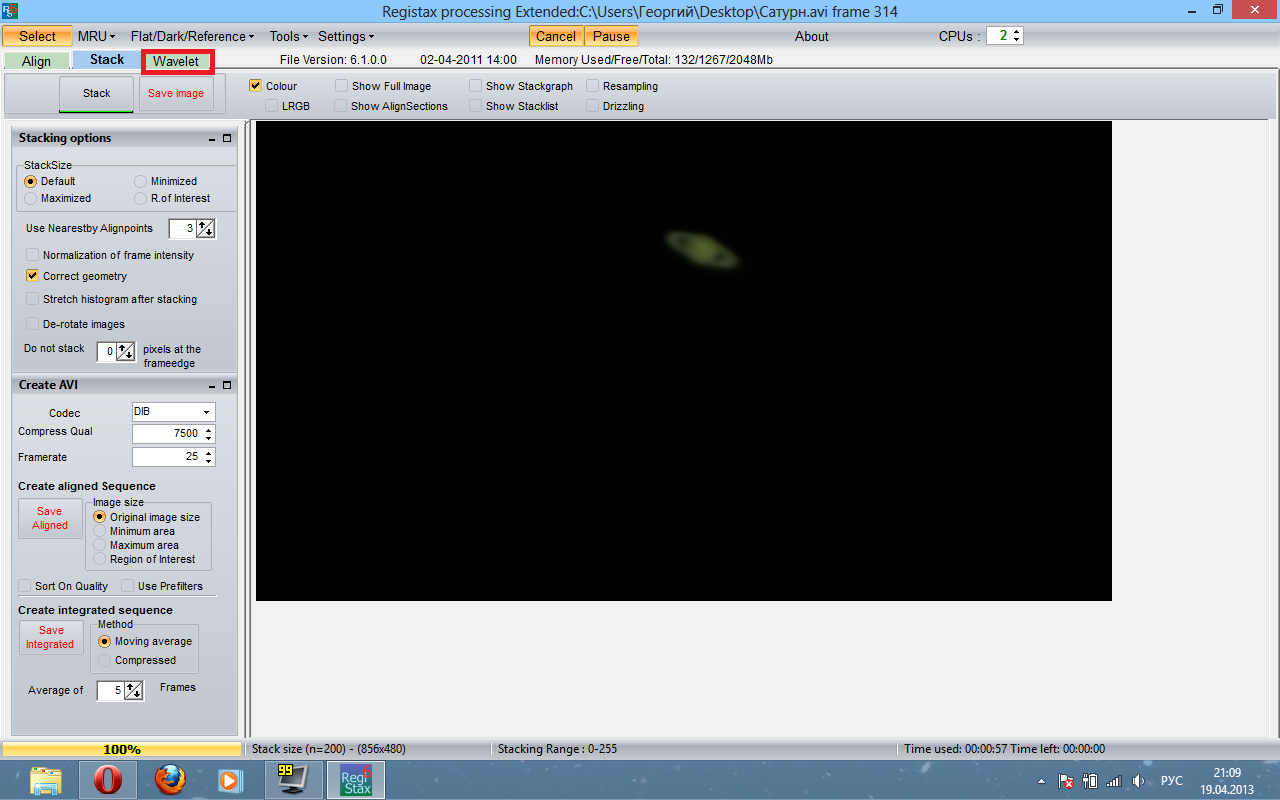The height and width of the screenshot is (800, 1280).
Task: Select Moving average method
Action: point(104,641)
